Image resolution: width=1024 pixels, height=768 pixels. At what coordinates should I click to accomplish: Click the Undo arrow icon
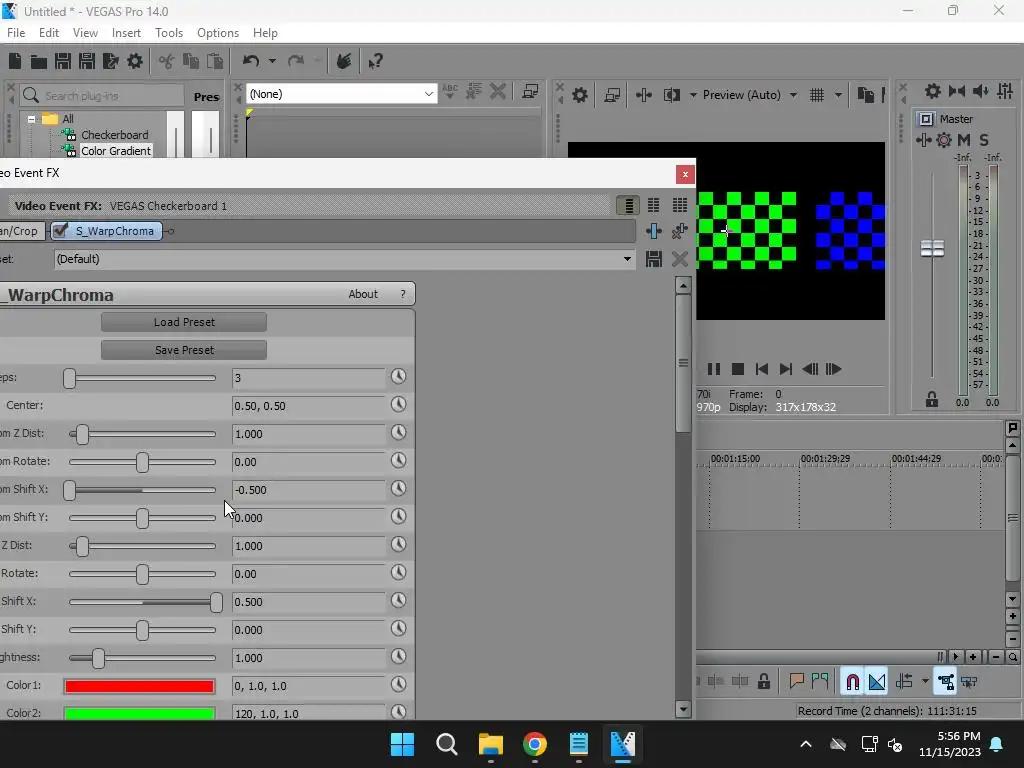(x=251, y=61)
